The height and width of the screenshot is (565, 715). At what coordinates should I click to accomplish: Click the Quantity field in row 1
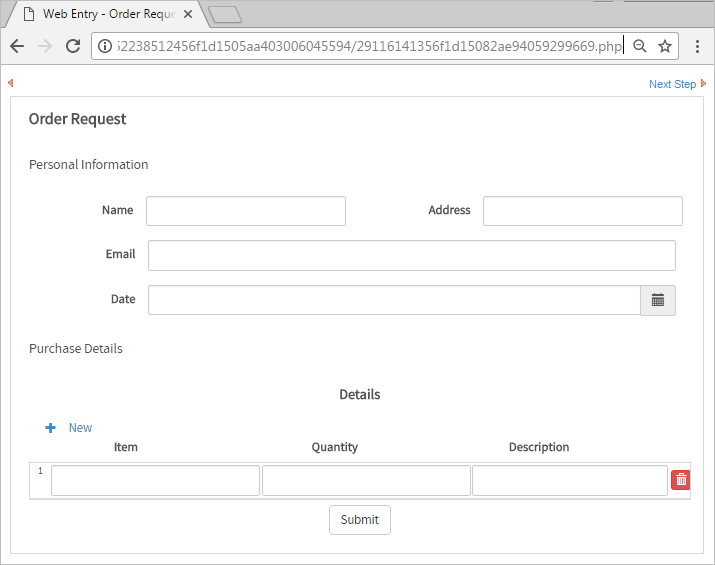tap(366, 481)
